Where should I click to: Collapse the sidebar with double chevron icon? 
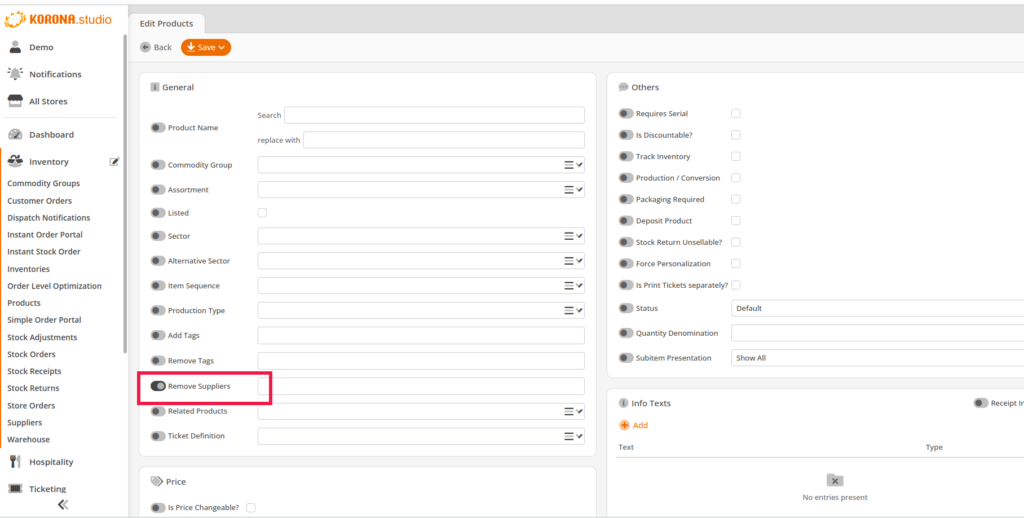[x=63, y=504]
